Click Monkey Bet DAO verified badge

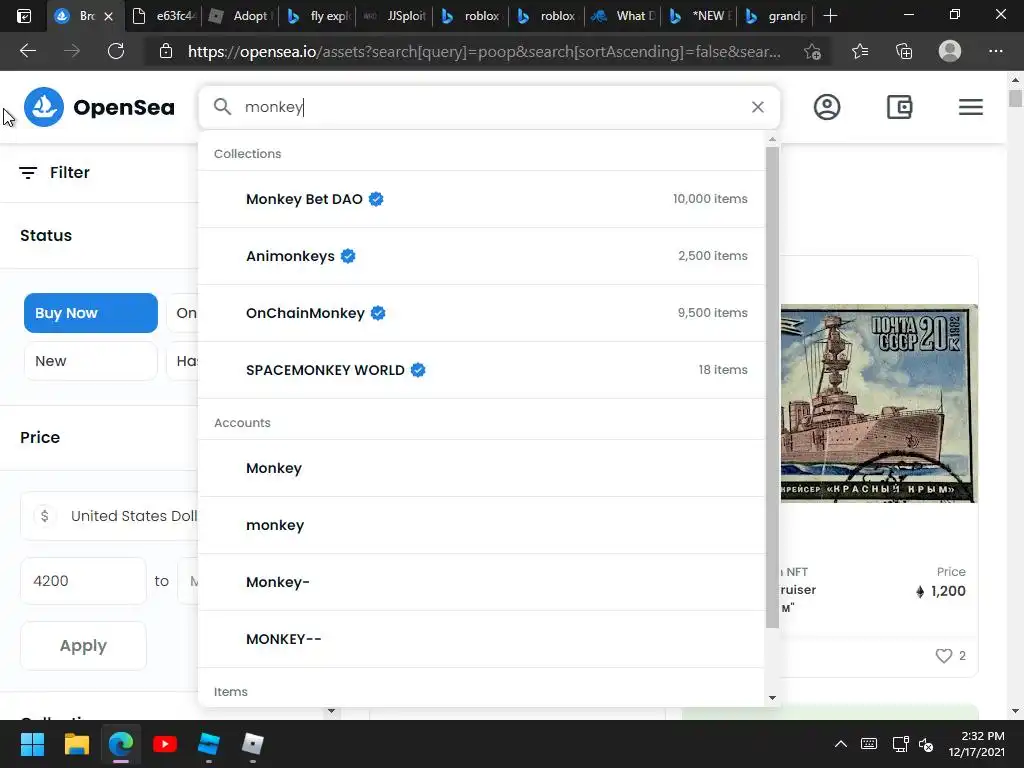pyautogui.click(x=376, y=199)
